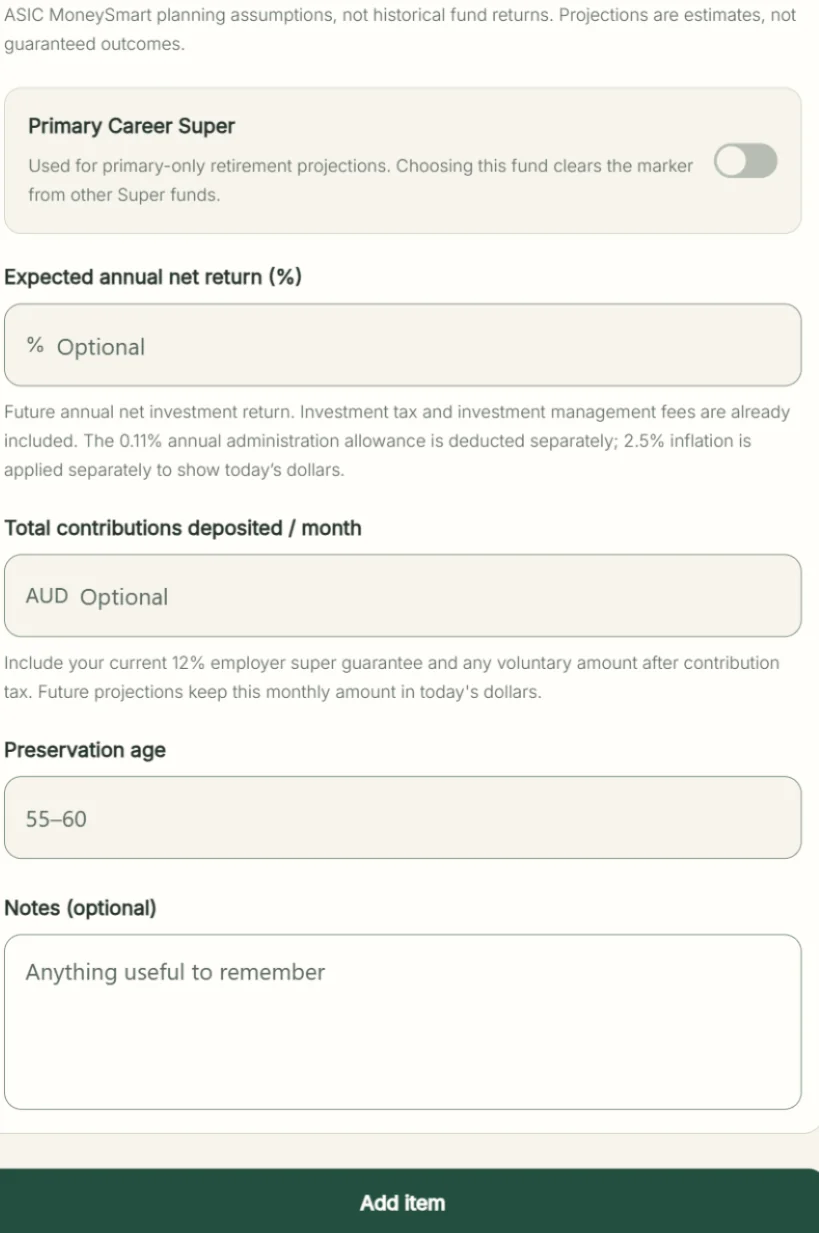Click the % prefix symbol in return field
The image size is (819, 1233).
pyautogui.click(x=35, y=346)
